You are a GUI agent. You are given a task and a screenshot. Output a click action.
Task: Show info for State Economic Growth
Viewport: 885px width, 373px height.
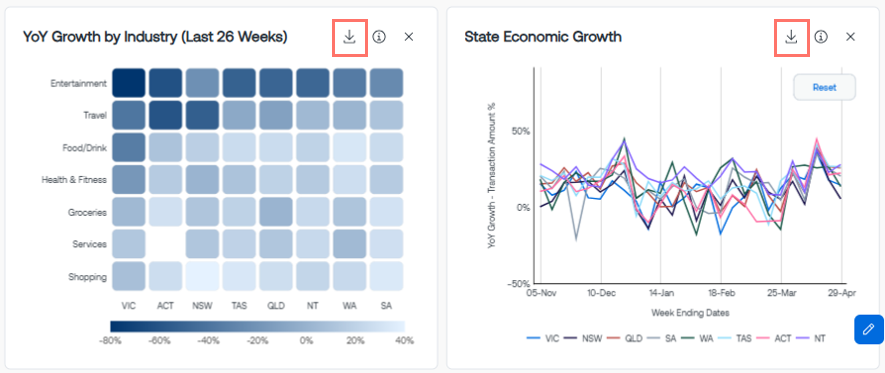821,37
